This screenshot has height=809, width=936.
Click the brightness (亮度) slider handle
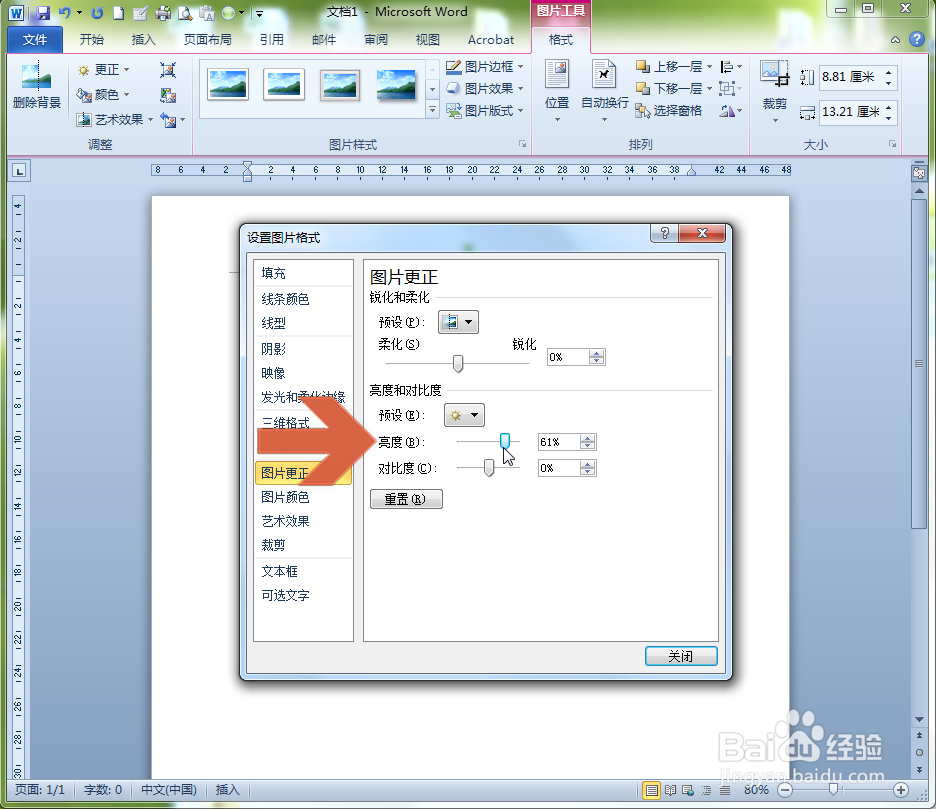[x=505, y=441]
